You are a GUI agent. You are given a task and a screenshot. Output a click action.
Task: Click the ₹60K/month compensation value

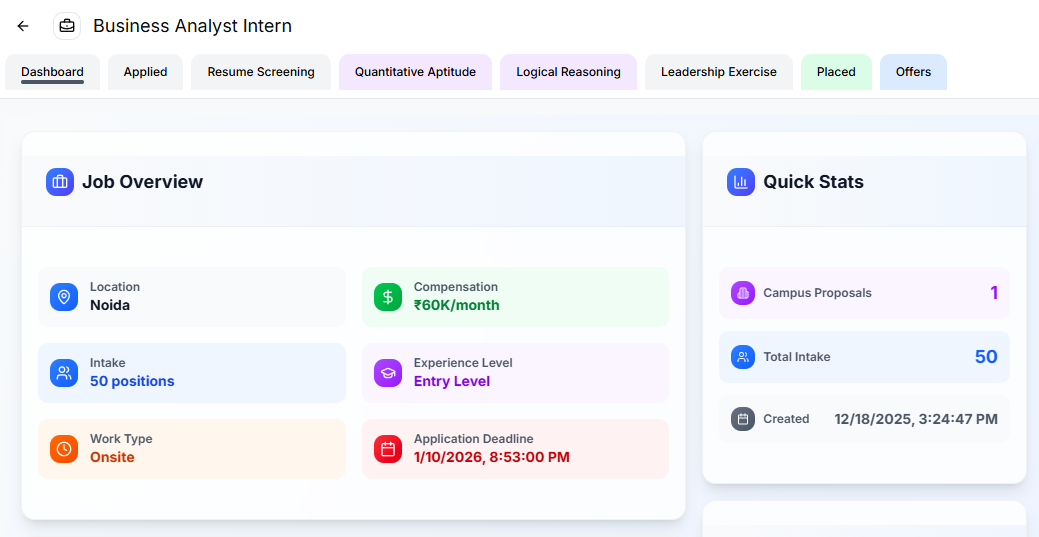(457, 306)
